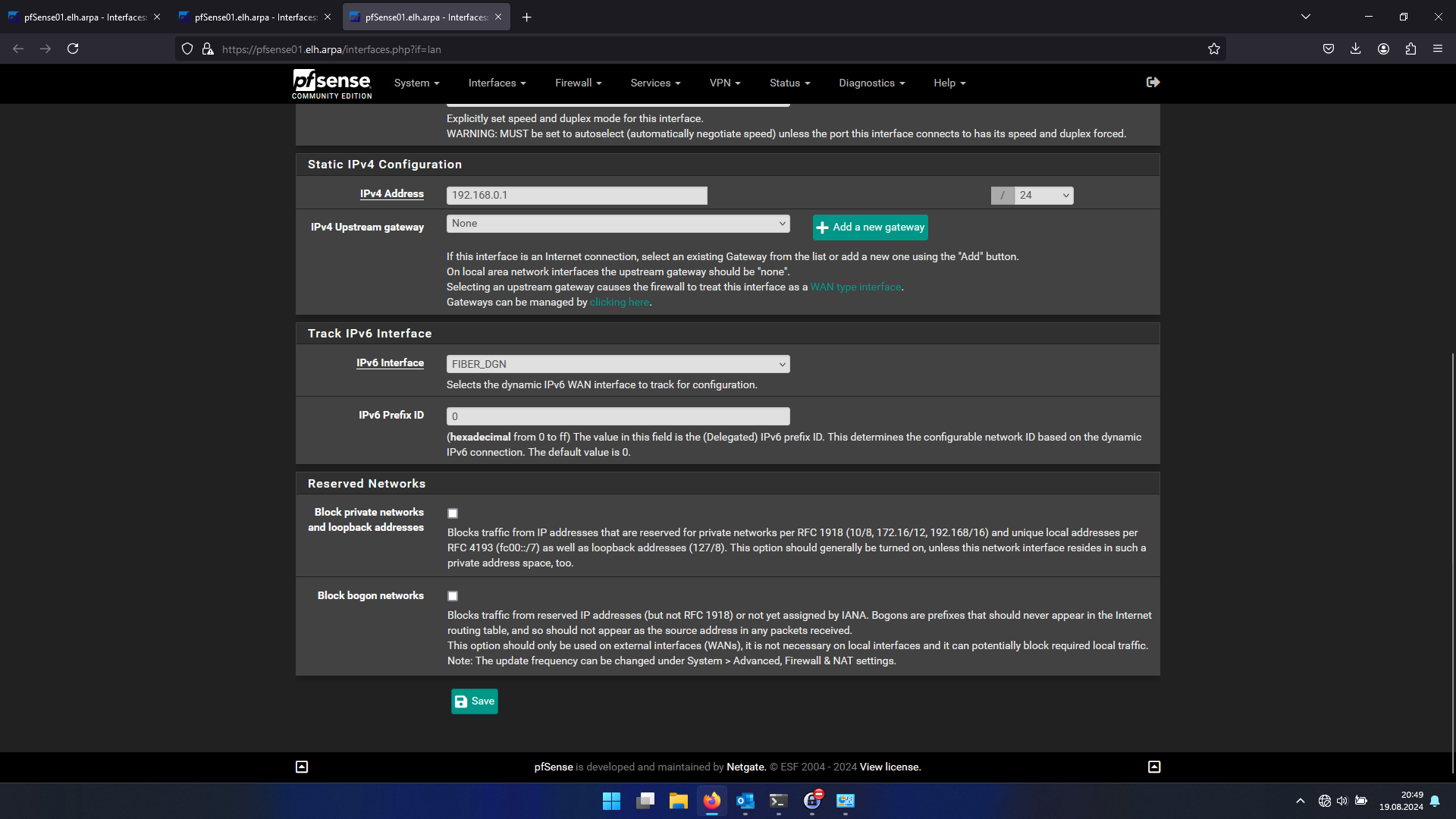Open the View license link
Viewport: 1456px width, 819px height.
(890, 767)
